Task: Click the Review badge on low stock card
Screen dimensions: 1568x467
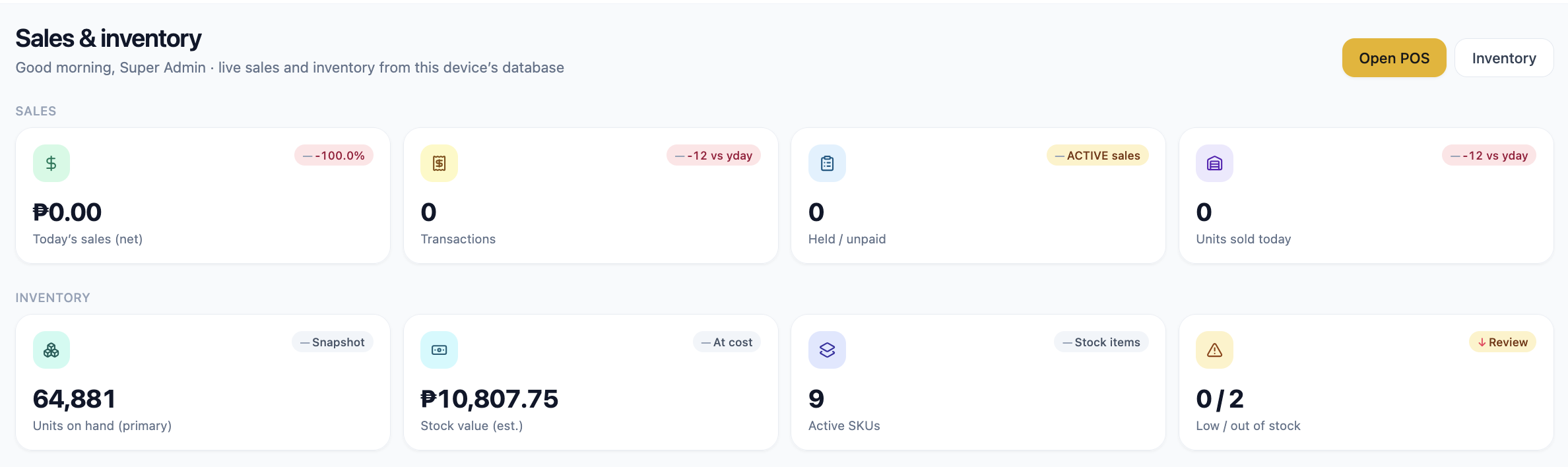Action: [x=1503, y=342]
